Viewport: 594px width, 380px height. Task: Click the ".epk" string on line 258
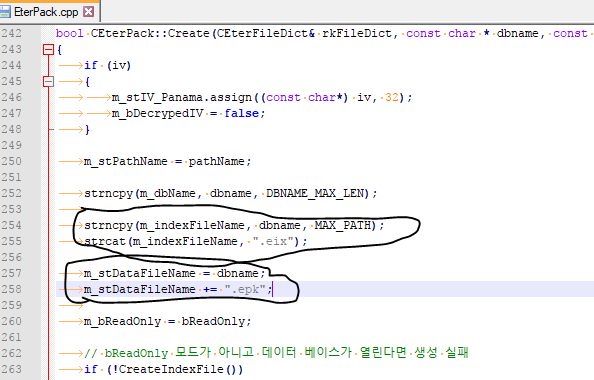[x=245, y=290]
